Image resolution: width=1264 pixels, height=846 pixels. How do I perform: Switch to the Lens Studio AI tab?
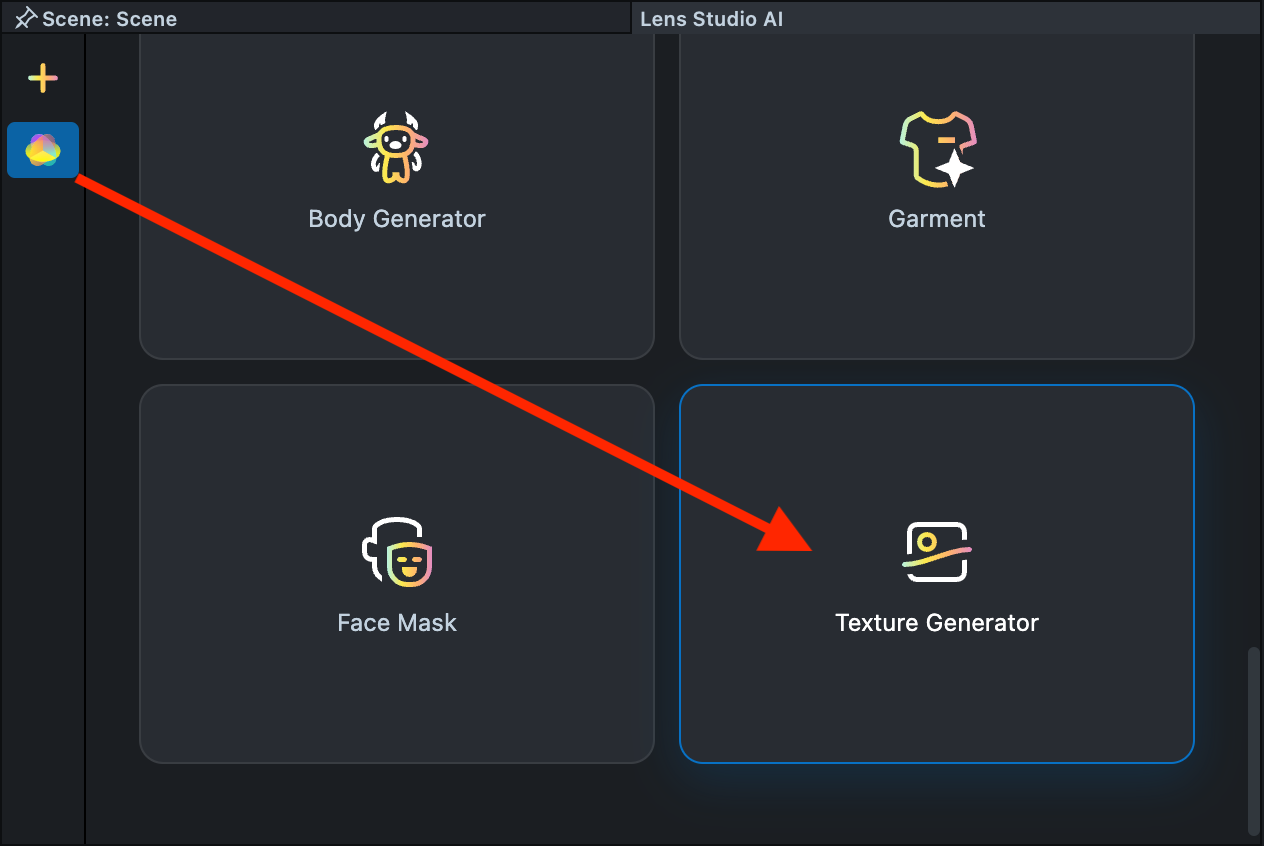[x=946, y=19]
